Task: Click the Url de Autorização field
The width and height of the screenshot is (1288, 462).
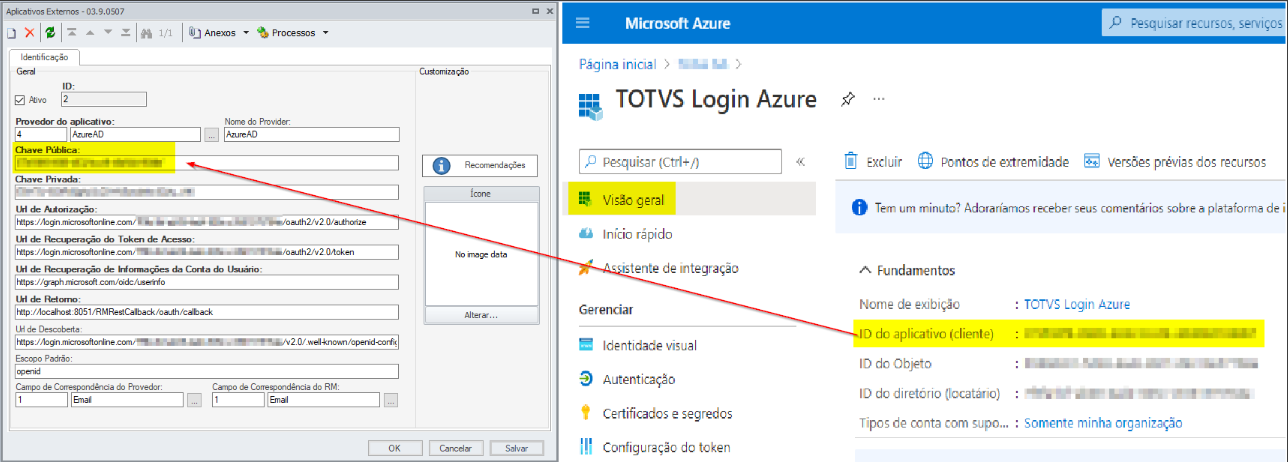Action: (x=206, y=222)
